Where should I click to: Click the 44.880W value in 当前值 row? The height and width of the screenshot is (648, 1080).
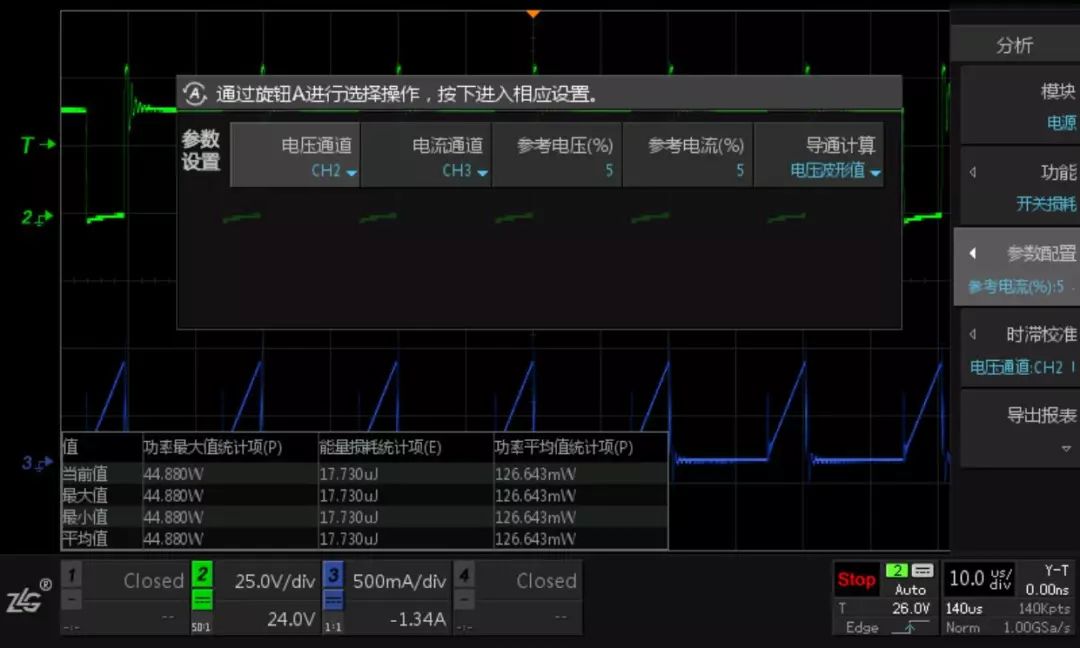(x=173, y=474)
